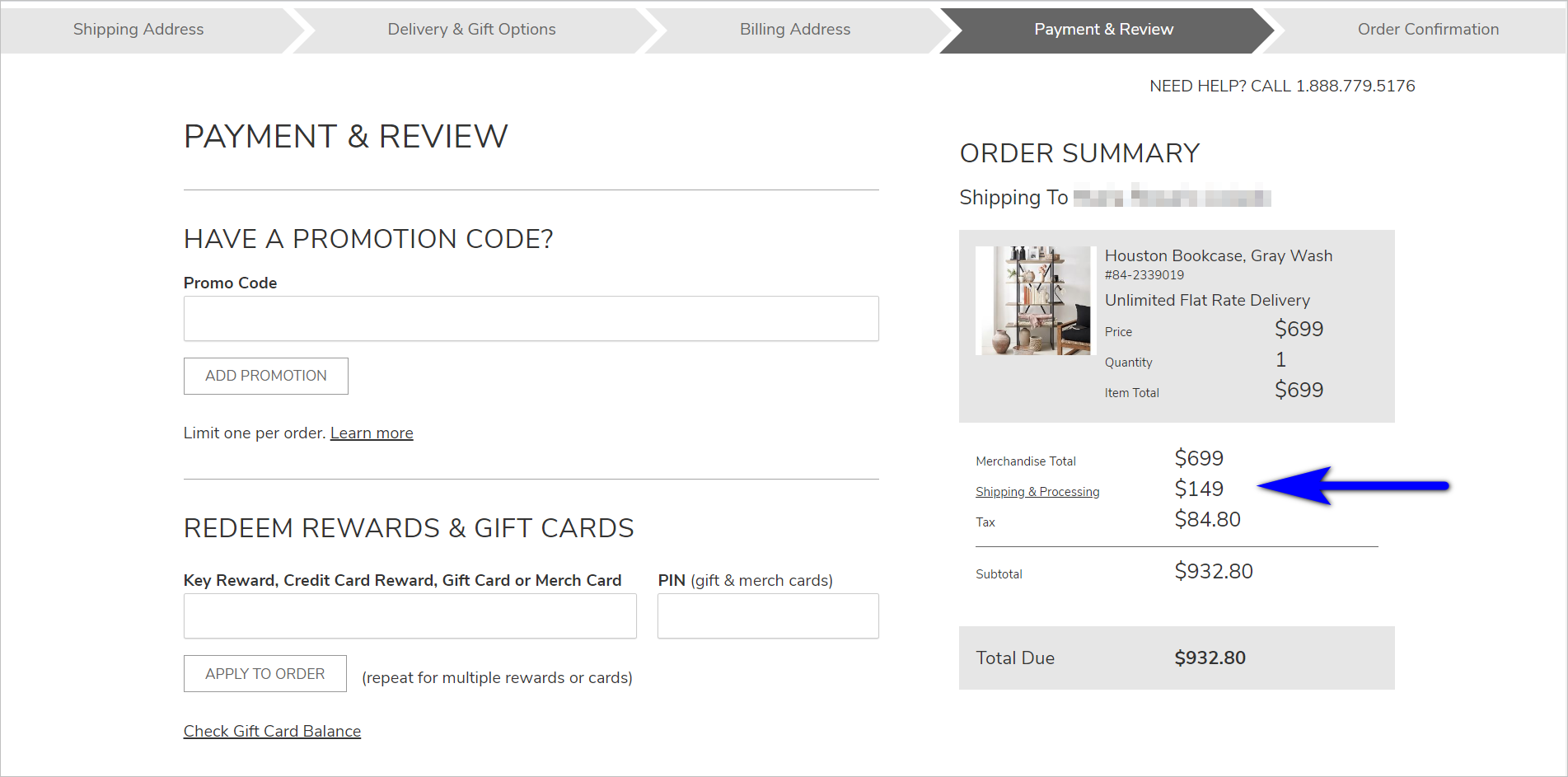This screenshot has height=777, width=1568.
Task: Click the ADD PROMOTION button
Action: tap(265, 376)
